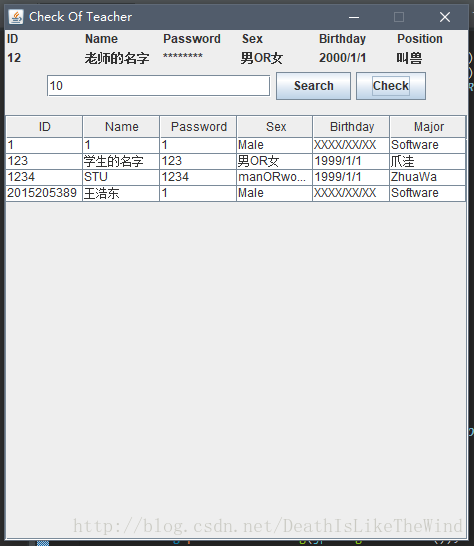474x546 pixels.
Task: Select the password cell 1234
Action: (x=198, y=177)
